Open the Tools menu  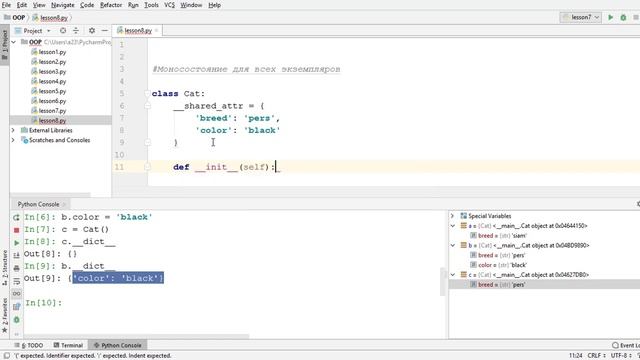[x=151, y=5]
